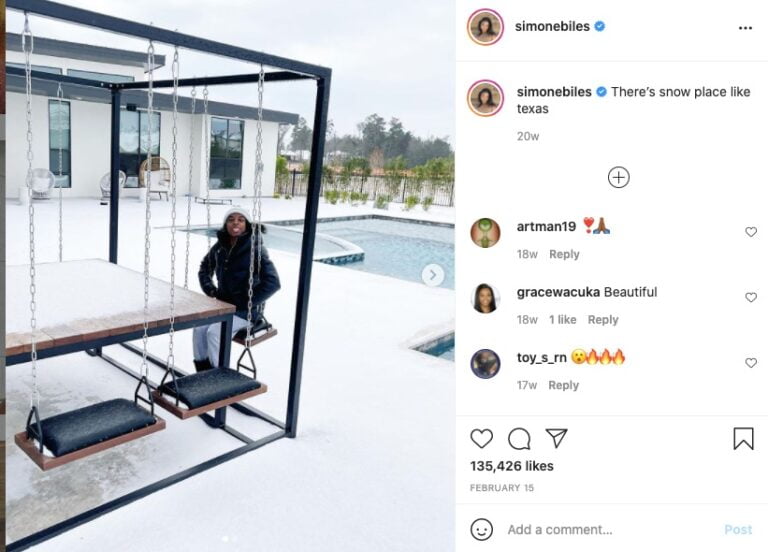This screenshot has height=552, width=768.
Task: Like the post with heart icon
Action: pyautogui.click(x=481, y=438)
